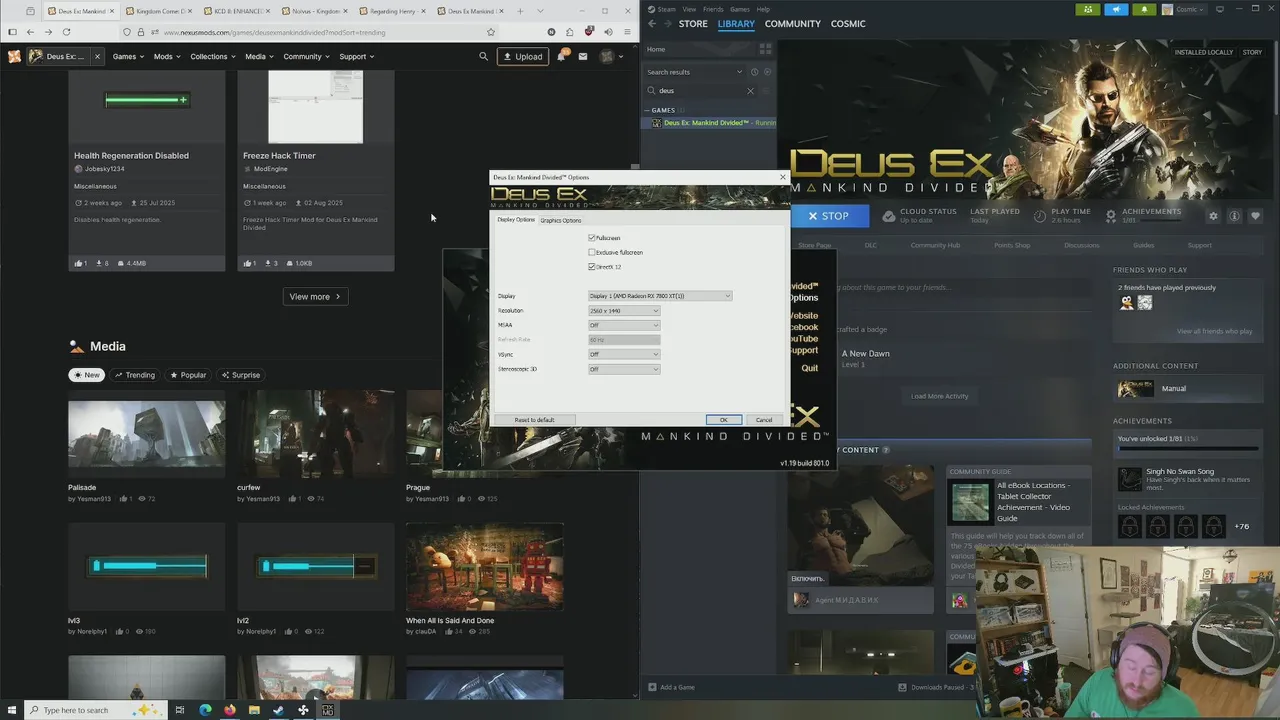Select the Surprise media filter
Screen dimensions: 1280x720
[x=240, y=375]
